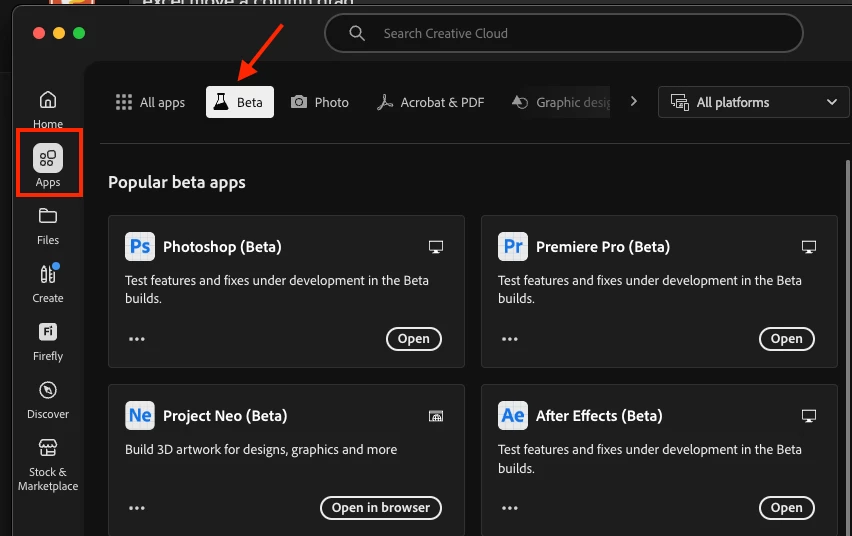Click the Popular beta apps heading
The image size is (852, 536).
tap(177, 183)
